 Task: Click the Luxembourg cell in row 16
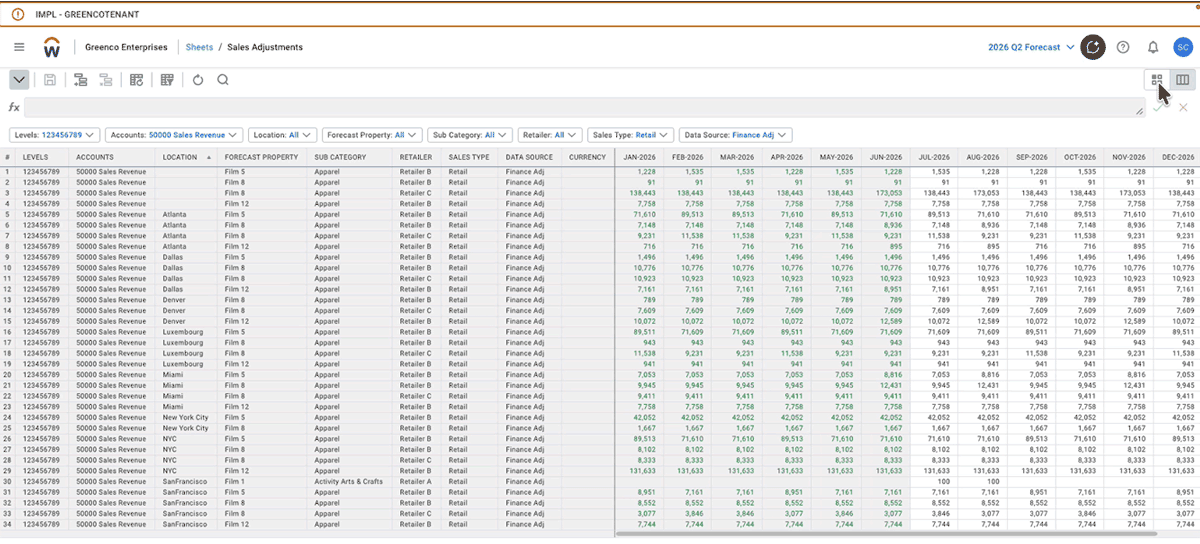[187, 331]
